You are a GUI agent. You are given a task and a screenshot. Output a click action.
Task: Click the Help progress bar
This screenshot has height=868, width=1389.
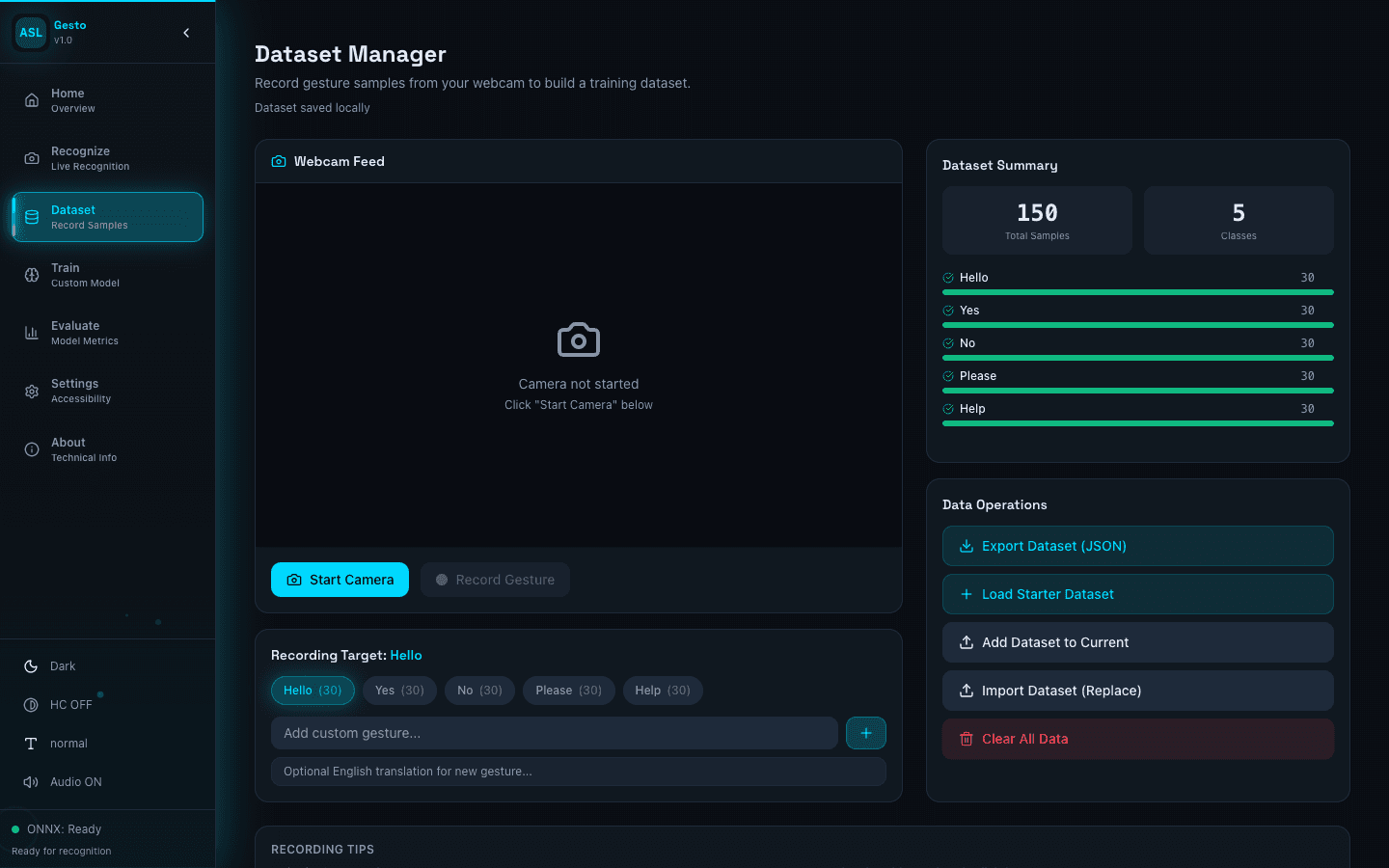tap(1138, 423)
